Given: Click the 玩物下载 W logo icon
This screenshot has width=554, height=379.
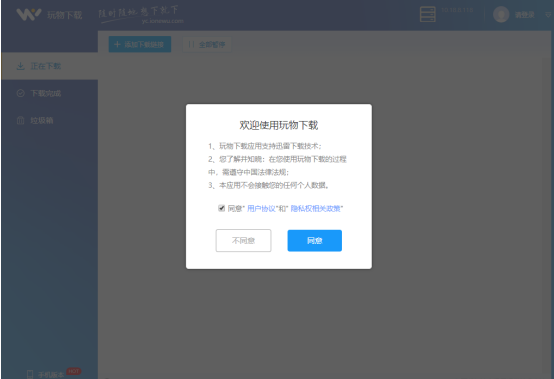Looking at the screenshot, I should [x=29, y=14].
